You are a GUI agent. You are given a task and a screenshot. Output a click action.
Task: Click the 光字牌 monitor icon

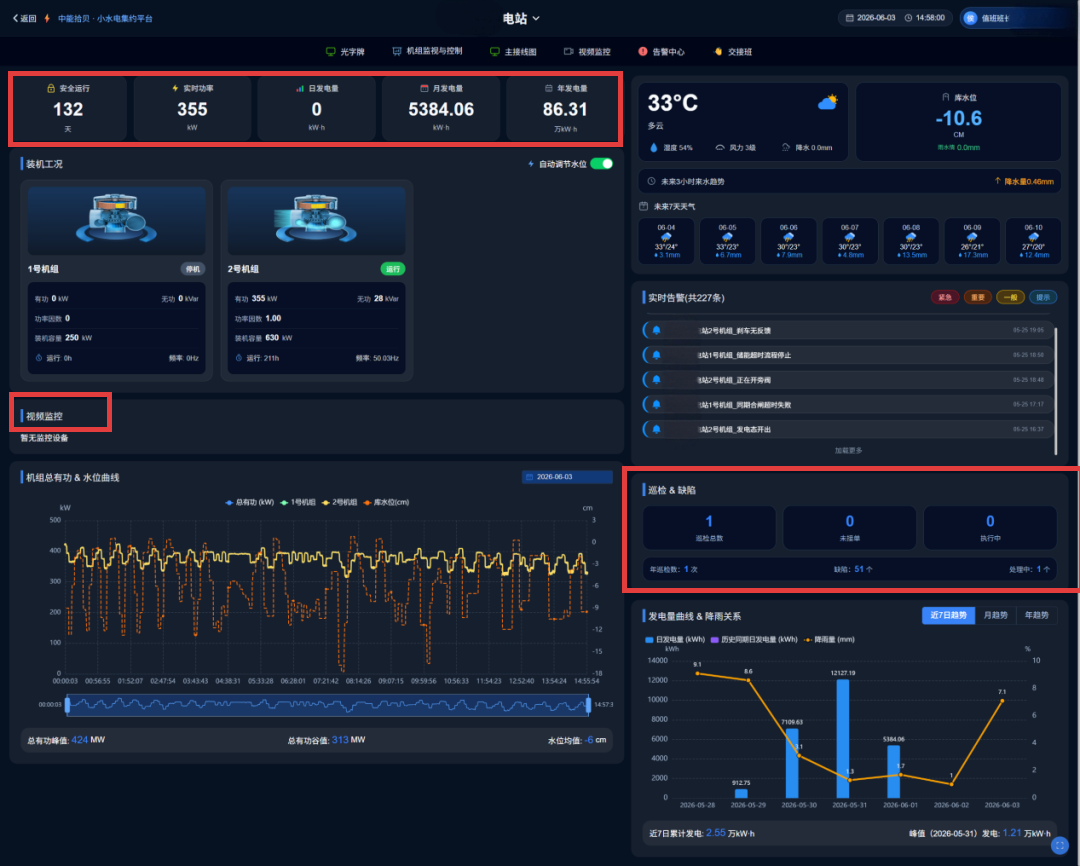(x=331, y=52)
